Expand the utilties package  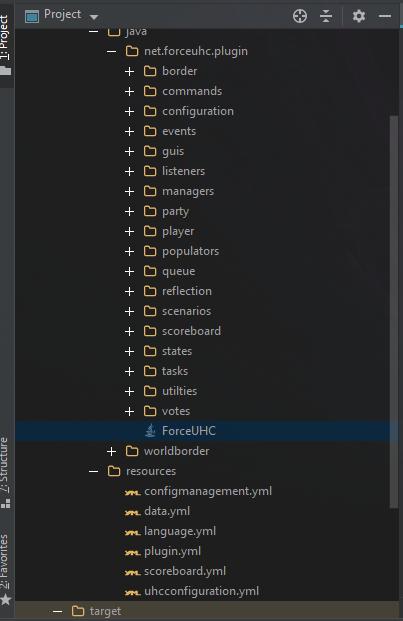click(x=129, y=392)
